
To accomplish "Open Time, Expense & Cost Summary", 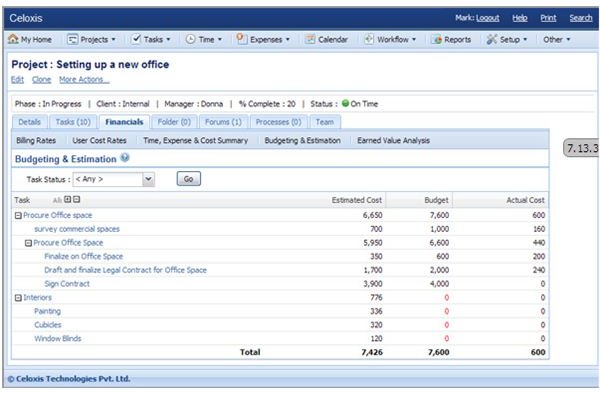I will (x=196, y=140).
